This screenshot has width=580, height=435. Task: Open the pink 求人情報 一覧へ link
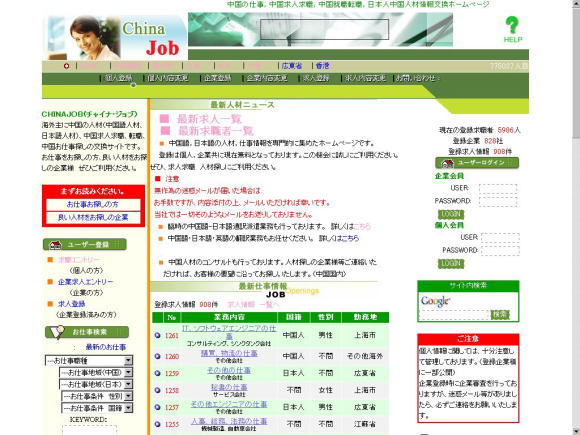point(253,304)
